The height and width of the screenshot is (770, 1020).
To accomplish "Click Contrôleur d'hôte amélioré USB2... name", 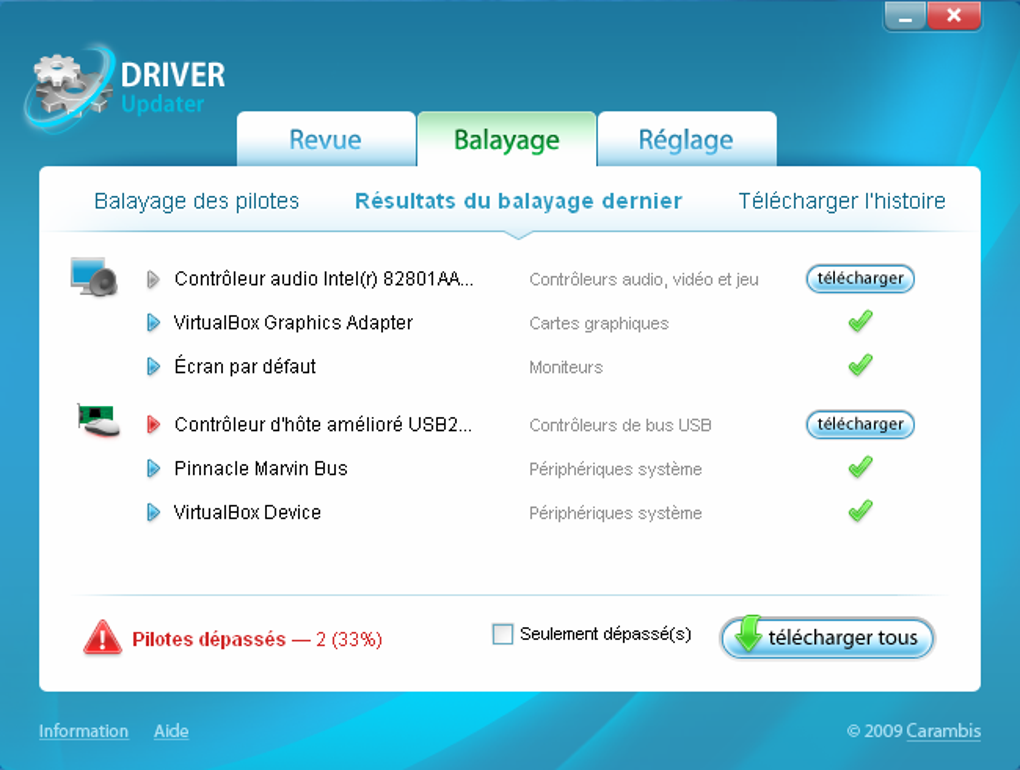I will pyautogui.click(x=323, y=425).
